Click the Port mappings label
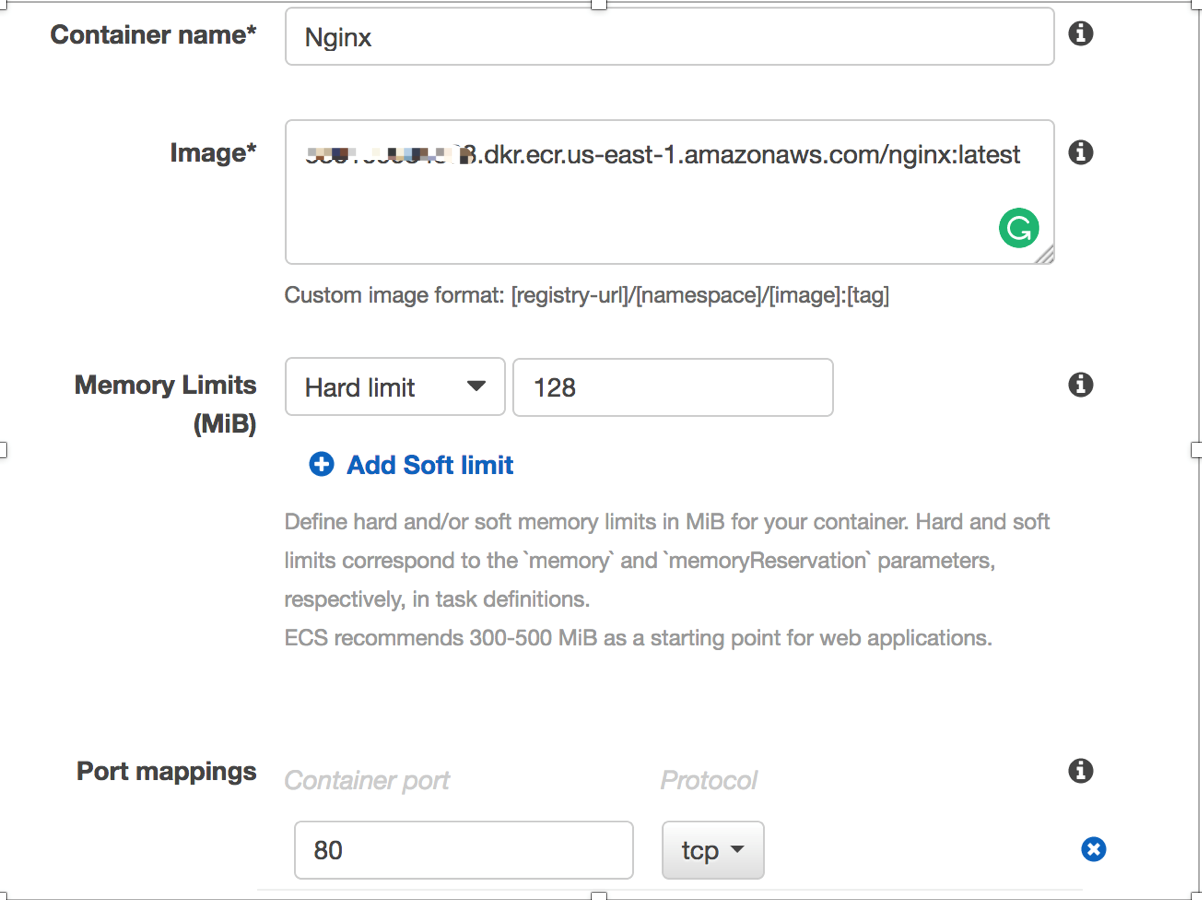 pos(167,772)
